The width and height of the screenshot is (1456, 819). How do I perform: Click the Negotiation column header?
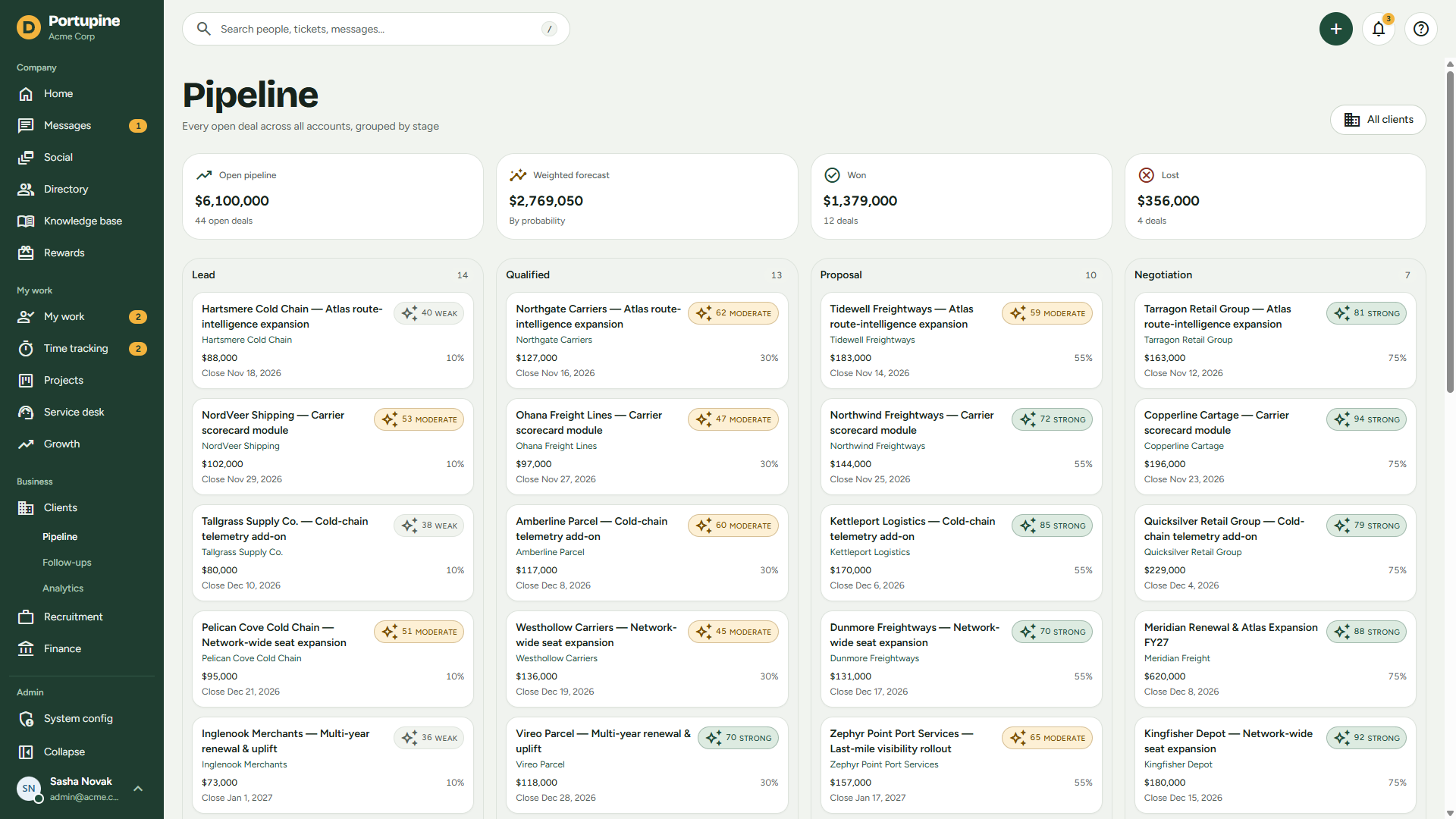(x=1163, y=275)
